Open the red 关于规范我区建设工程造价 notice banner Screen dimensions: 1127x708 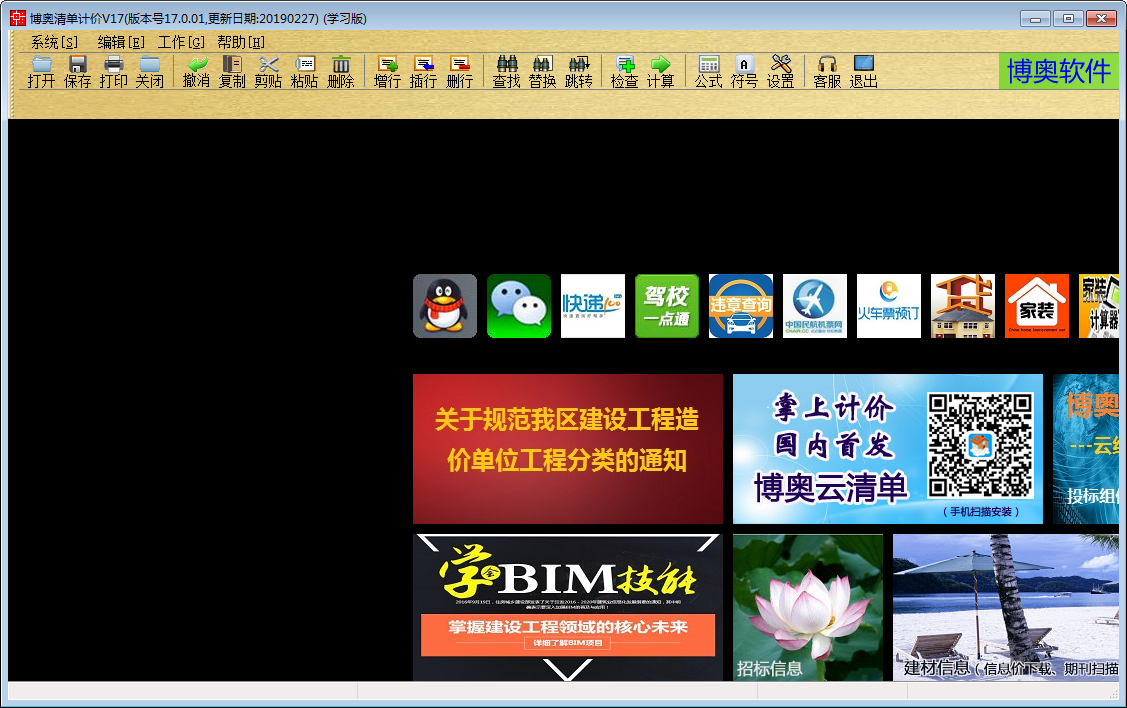[x=568, y=449]
